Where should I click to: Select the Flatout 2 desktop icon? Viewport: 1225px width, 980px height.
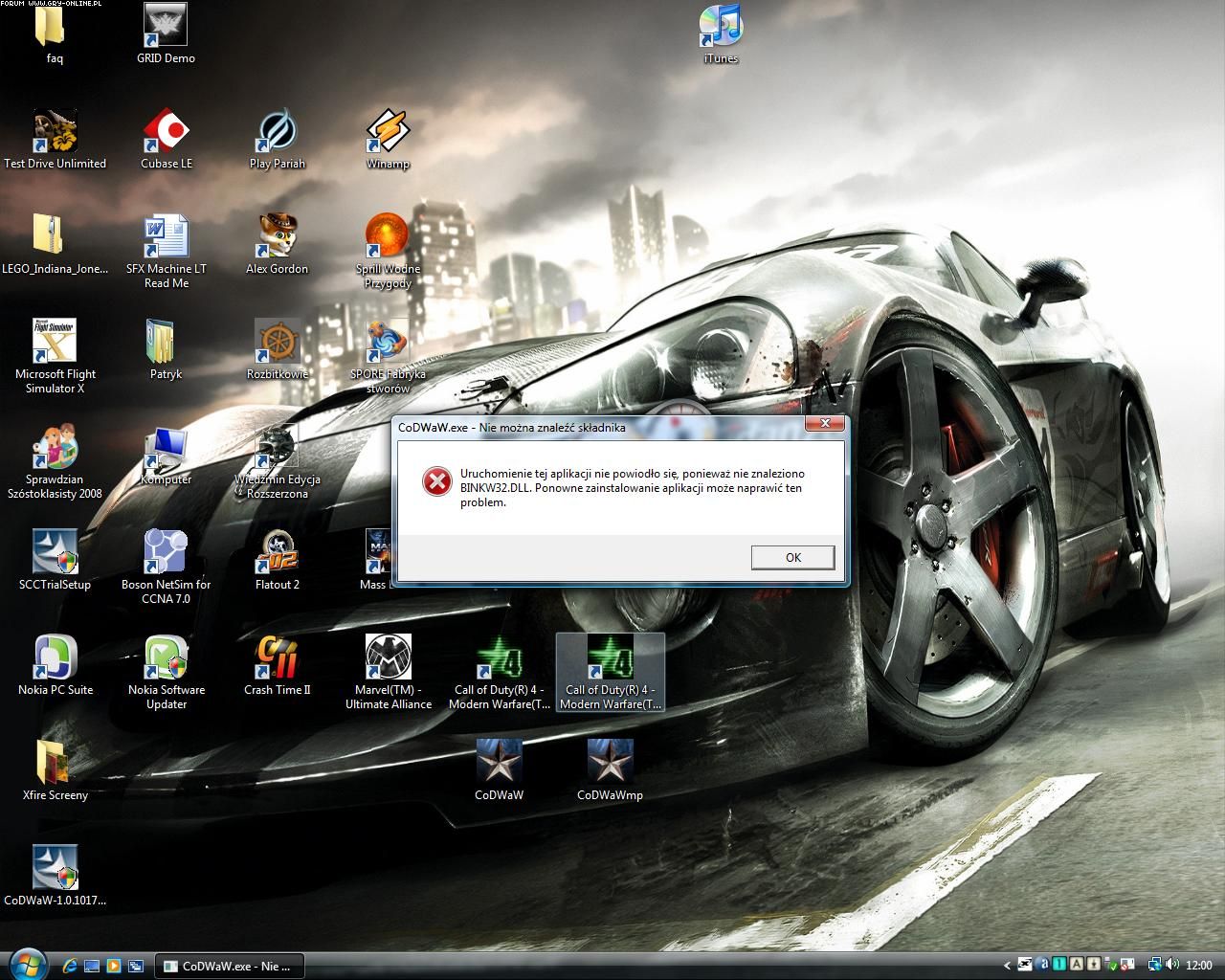(x=277, y=555)
